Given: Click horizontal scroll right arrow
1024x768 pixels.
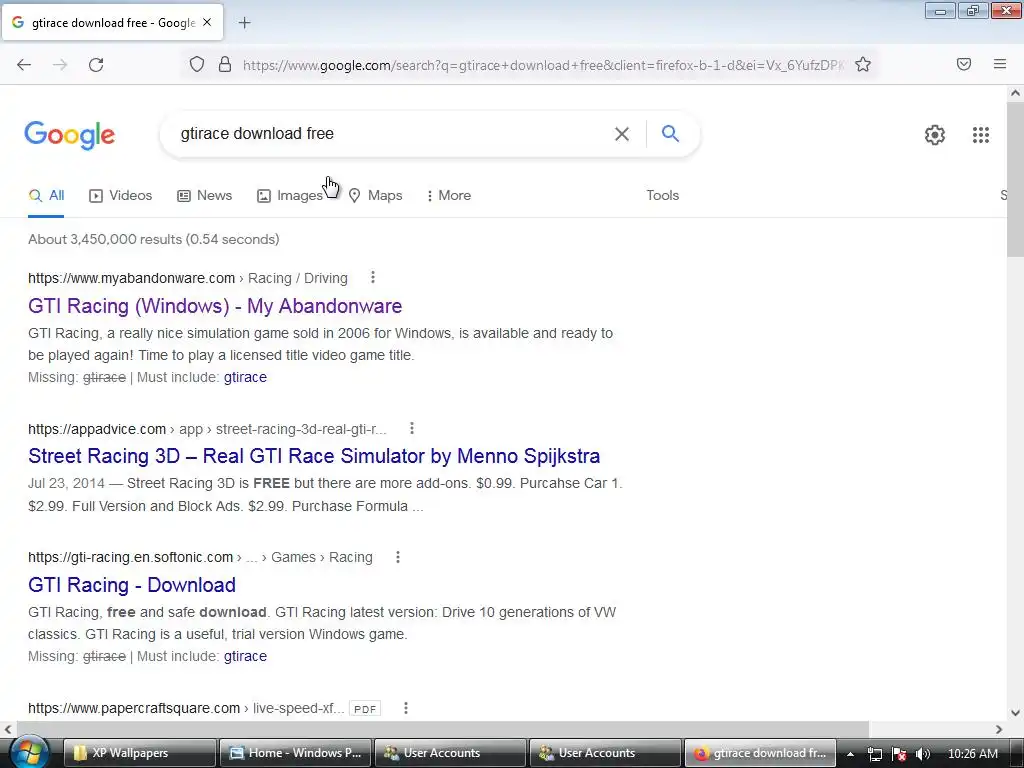Looking at the screenshot, I should 999,729.
